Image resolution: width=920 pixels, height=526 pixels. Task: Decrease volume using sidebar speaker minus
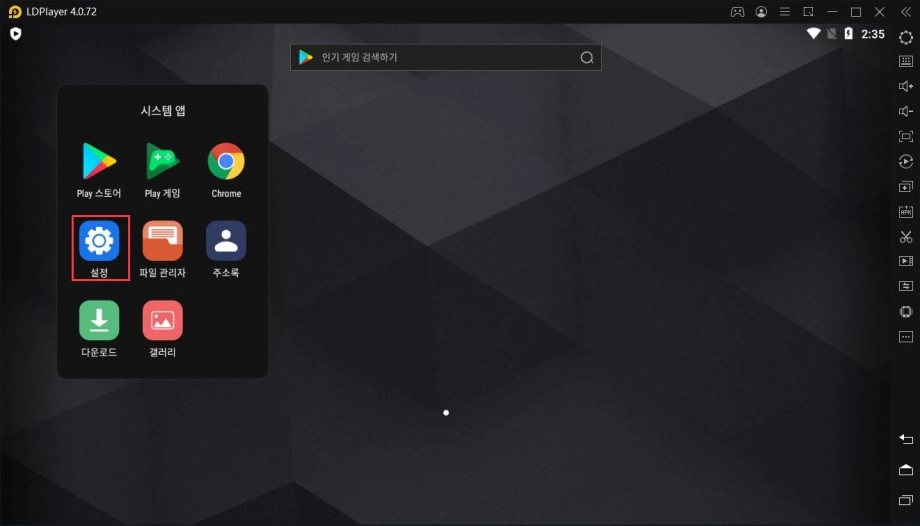pyautogui.click(x=906, y=111)
